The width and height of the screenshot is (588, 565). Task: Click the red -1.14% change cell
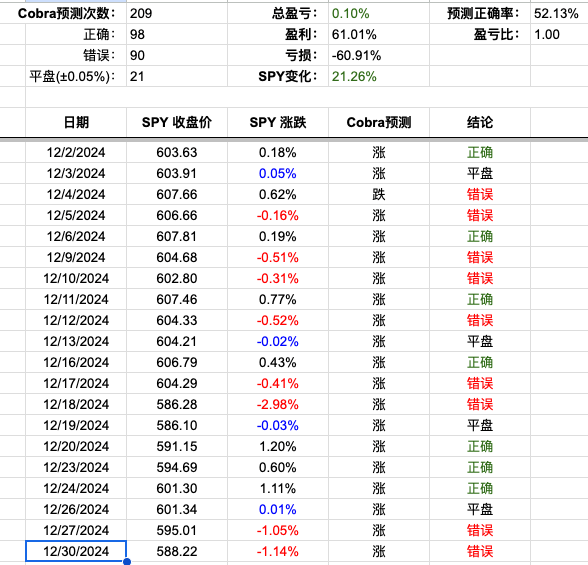pyautogui.click(x=278, y=551)
